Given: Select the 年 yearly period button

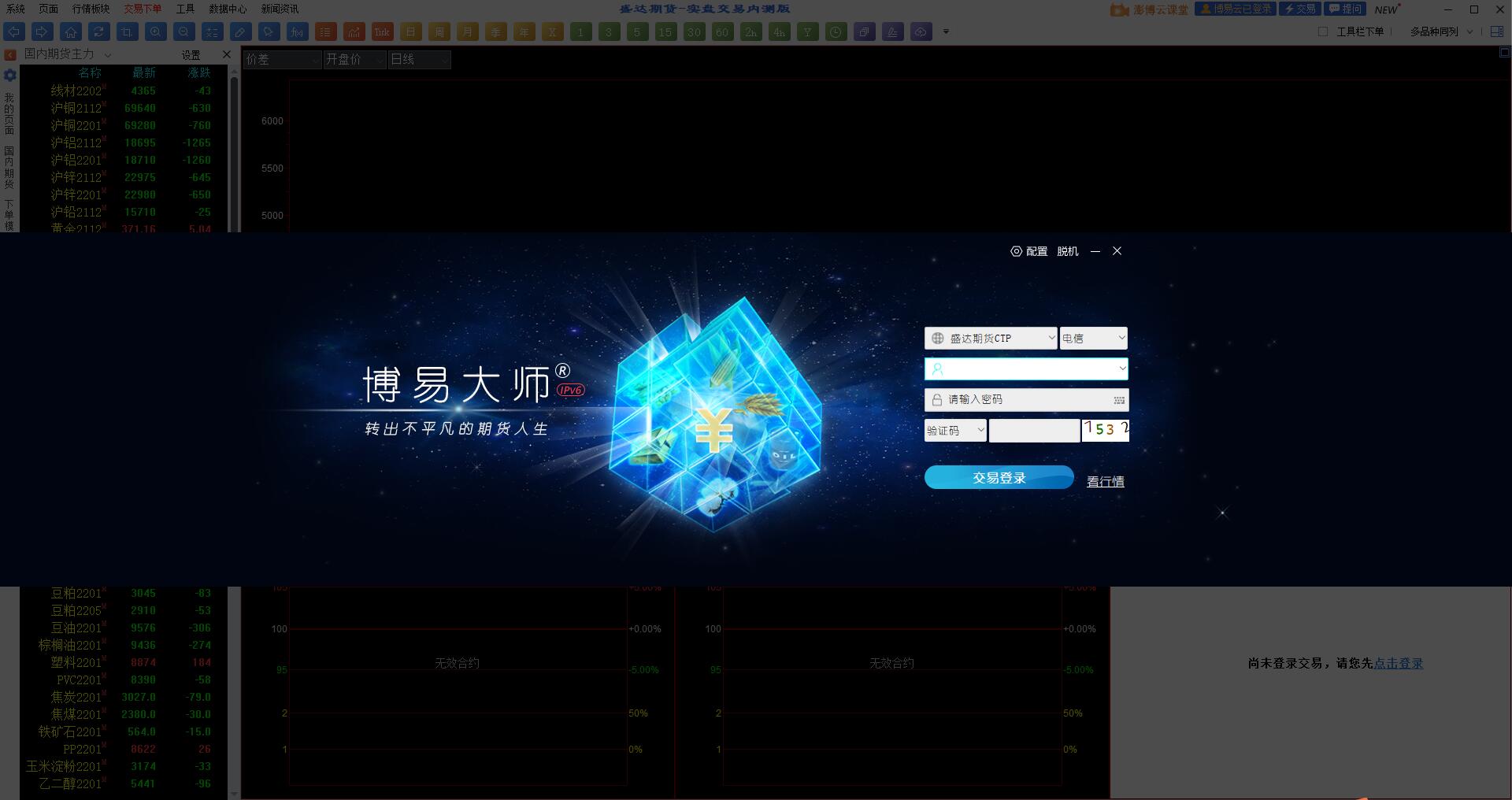Looking at the screenshot, I should pos(524,31).
